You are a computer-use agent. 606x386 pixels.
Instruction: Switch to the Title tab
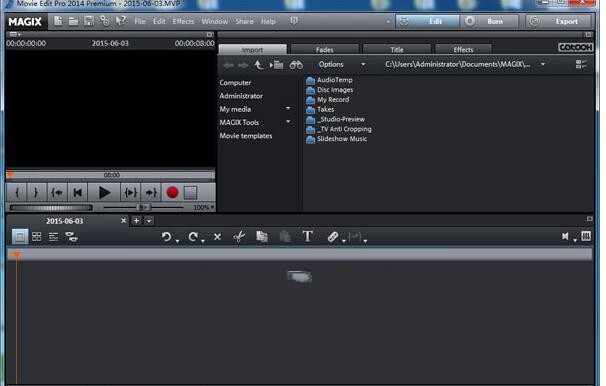(397, 49)
